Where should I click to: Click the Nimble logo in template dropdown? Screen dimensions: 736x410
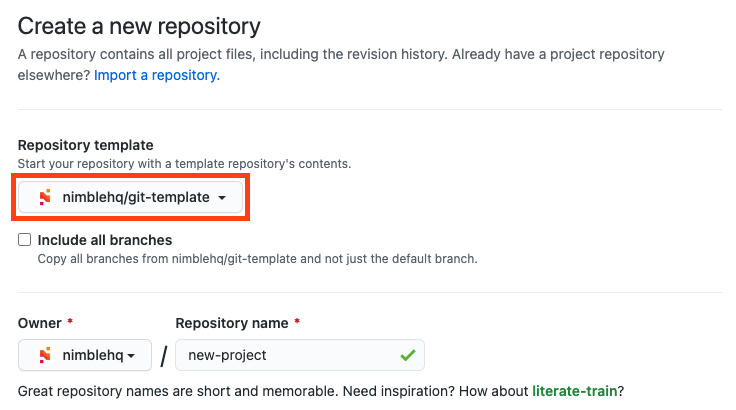(x=43, y=197)
